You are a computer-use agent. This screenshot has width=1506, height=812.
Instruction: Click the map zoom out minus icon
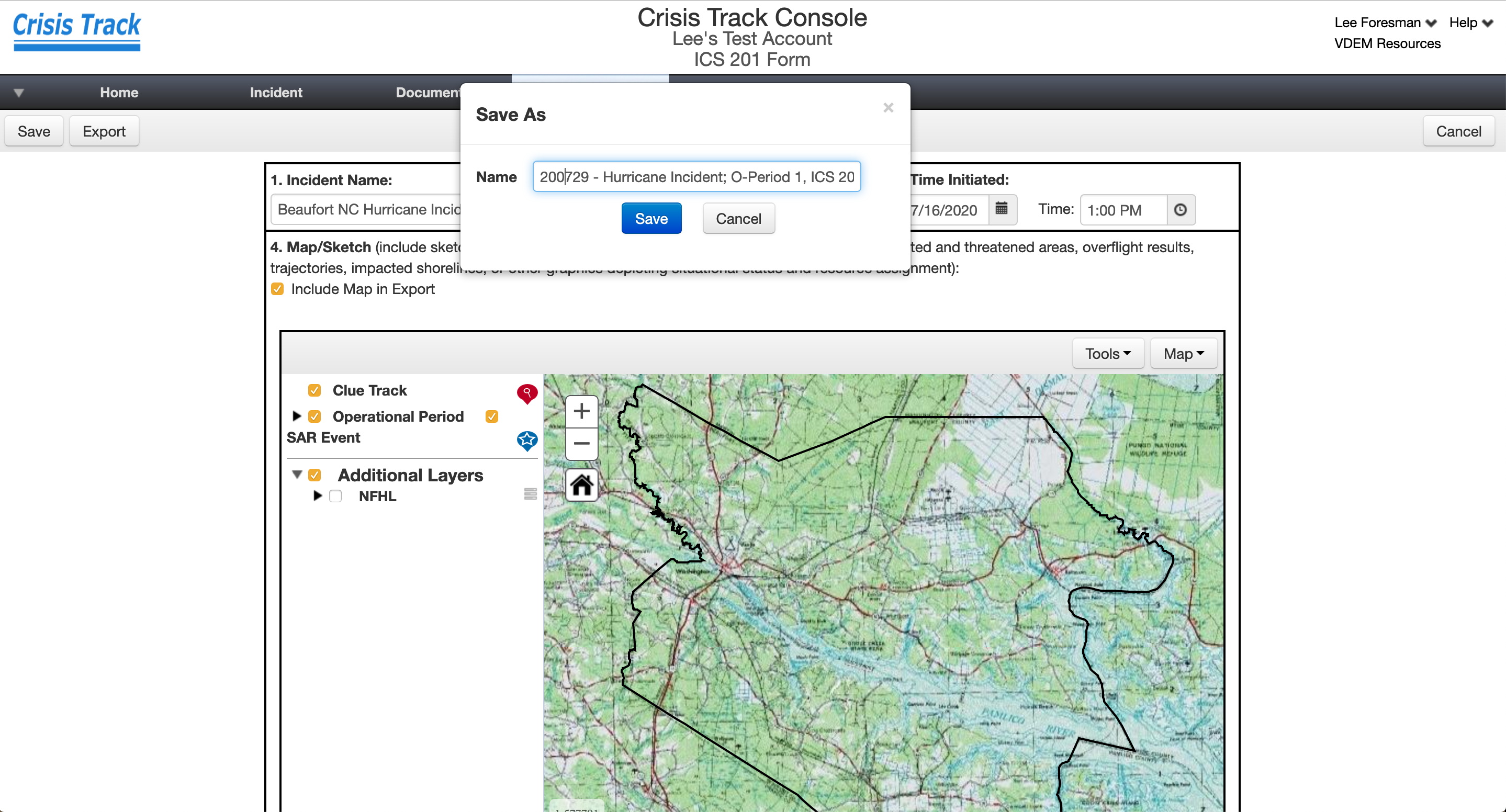tap(581, 443)
